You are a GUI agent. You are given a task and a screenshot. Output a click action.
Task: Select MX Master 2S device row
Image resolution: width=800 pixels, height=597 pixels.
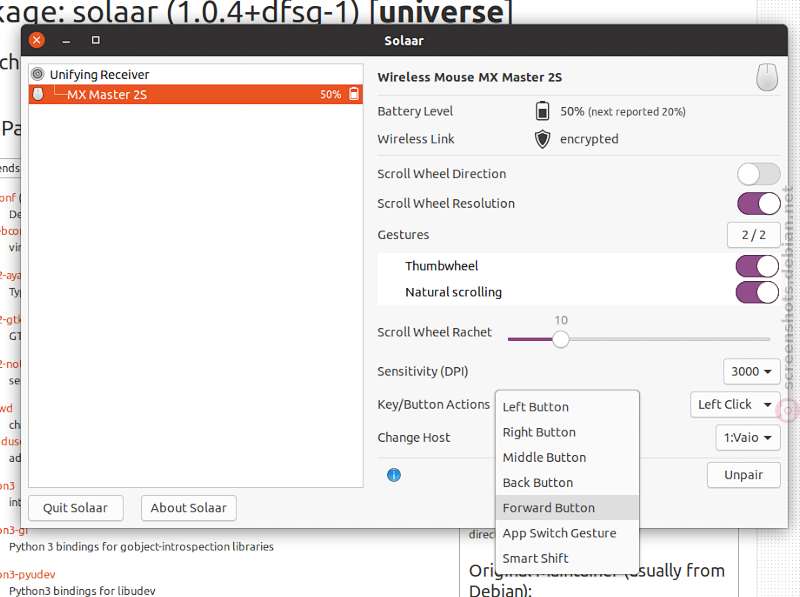(x=196, y=94)
